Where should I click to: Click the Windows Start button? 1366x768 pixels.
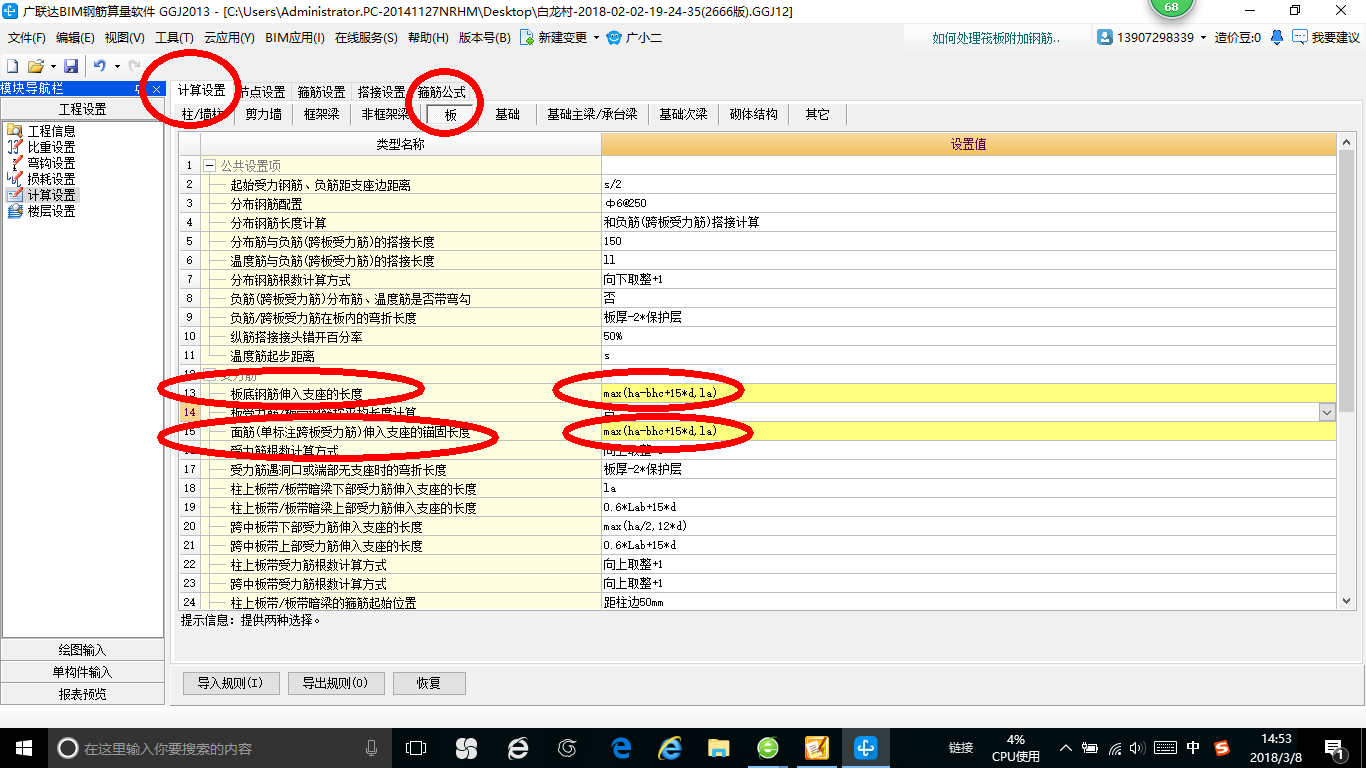23,747
